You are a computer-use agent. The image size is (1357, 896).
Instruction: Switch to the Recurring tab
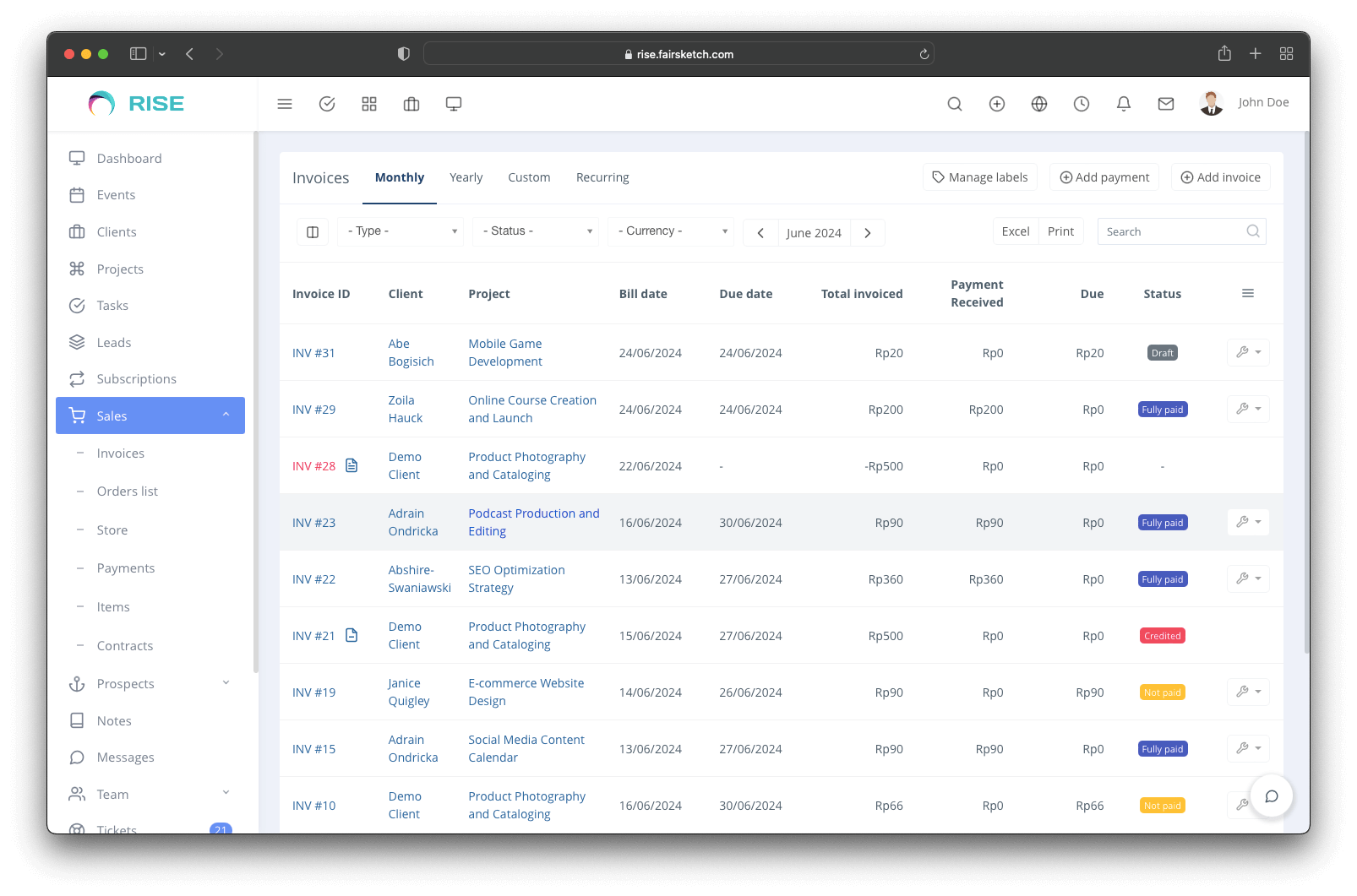tap(602, 177)
